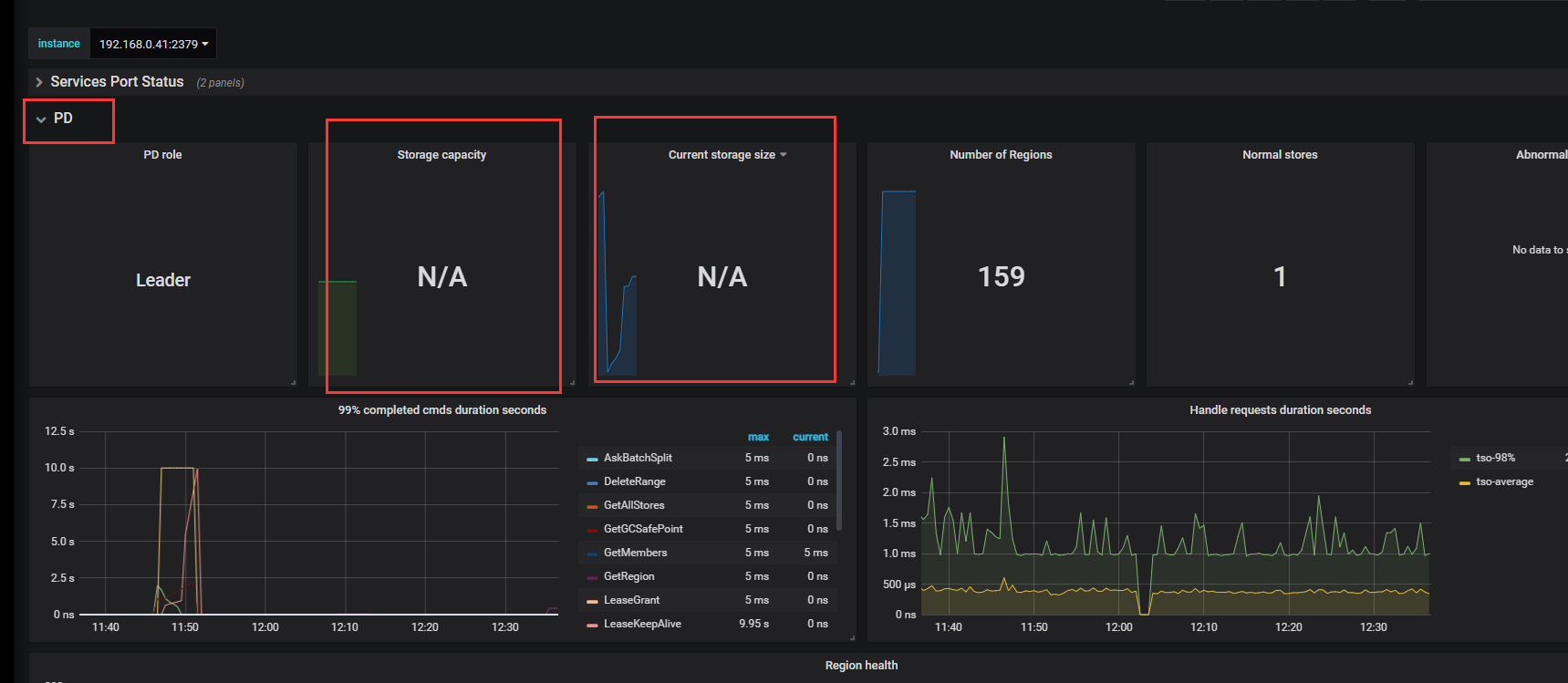Click tso-average legend color marker
Image resolution: width=1568 pixels, height=683 pixels.
pyautogui.click(x=1464, y=482)
